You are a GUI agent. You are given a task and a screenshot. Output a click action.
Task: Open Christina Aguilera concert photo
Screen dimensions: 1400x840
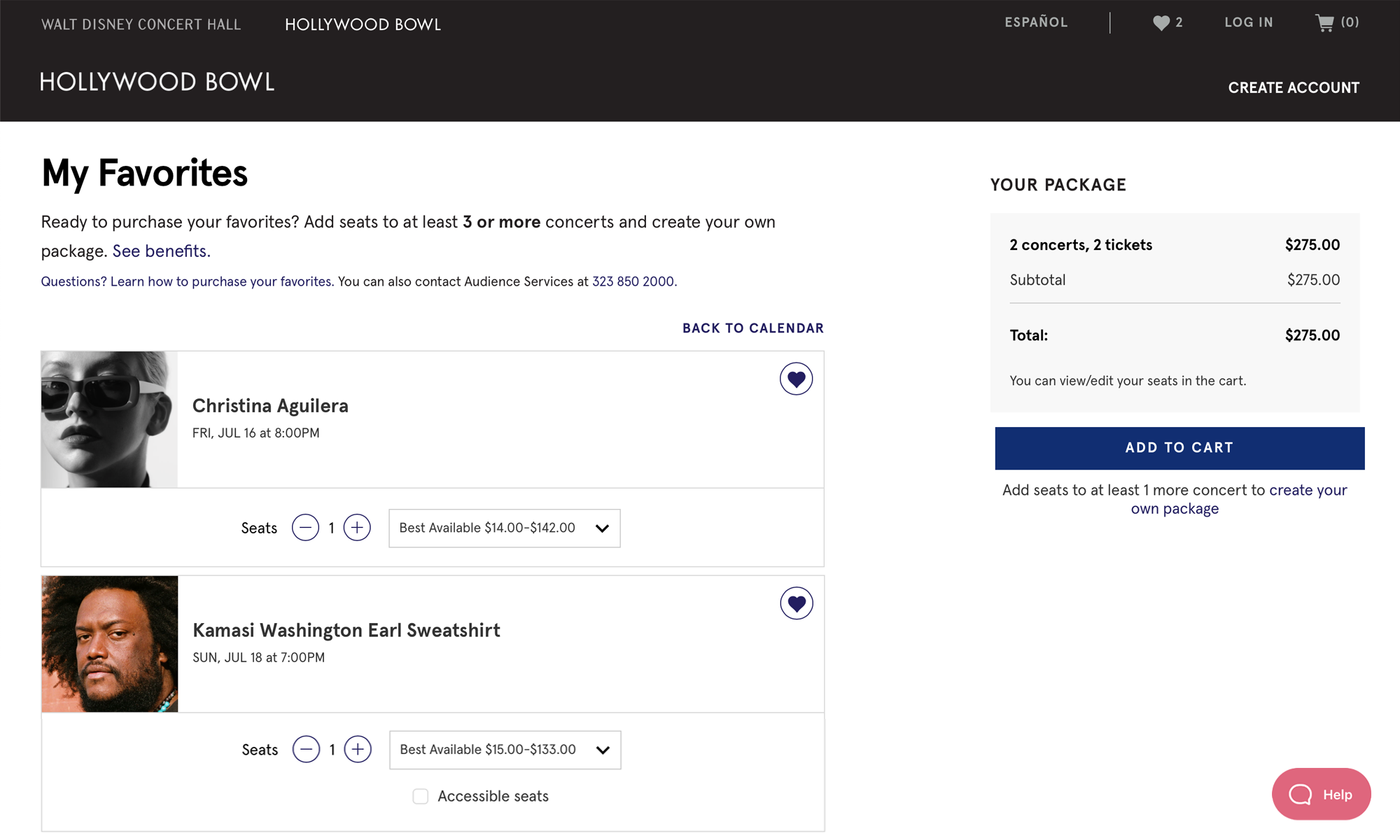click(109, 419)
